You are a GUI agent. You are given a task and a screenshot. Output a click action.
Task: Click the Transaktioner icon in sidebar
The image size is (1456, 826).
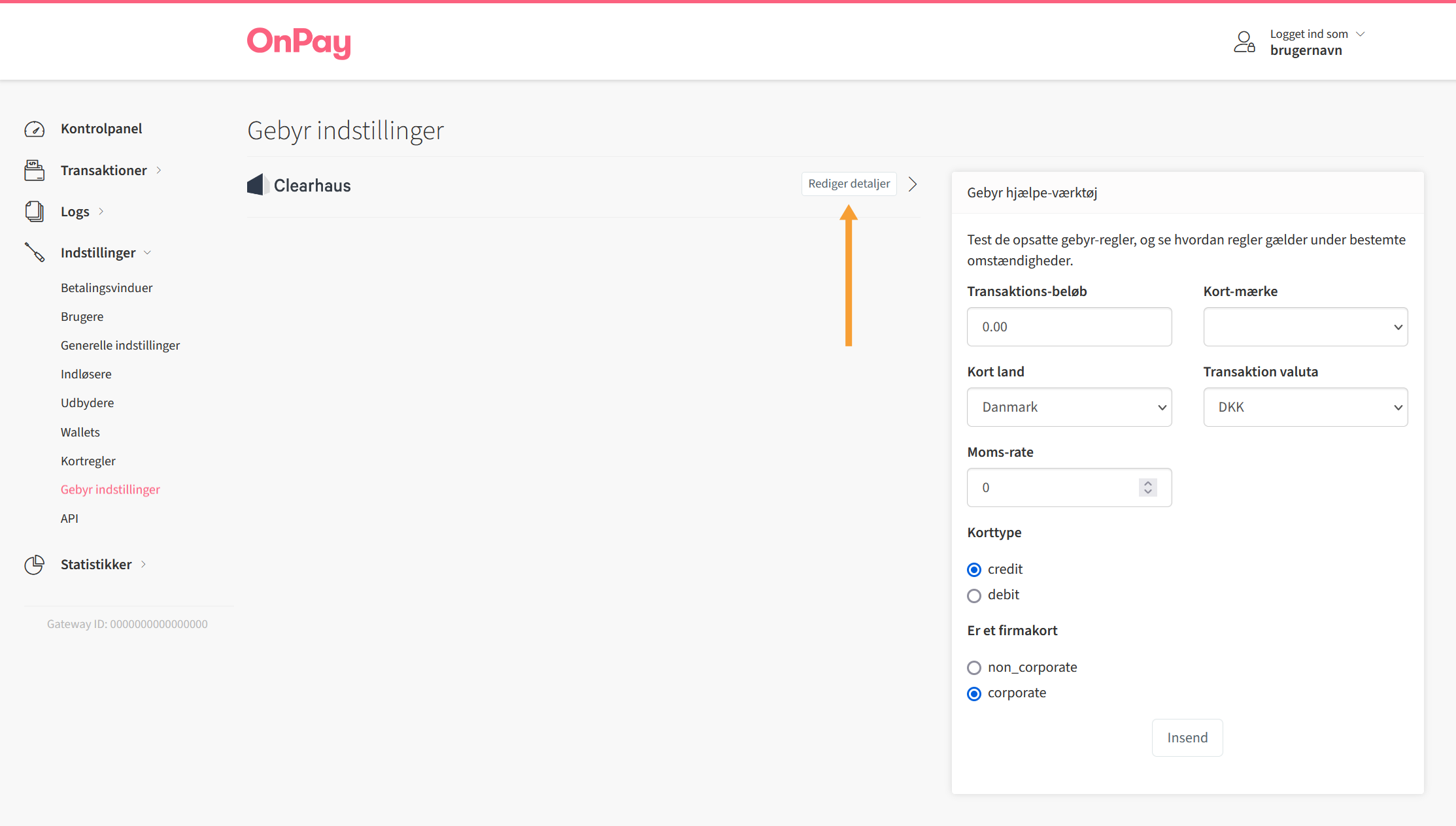tap(34, 170)
